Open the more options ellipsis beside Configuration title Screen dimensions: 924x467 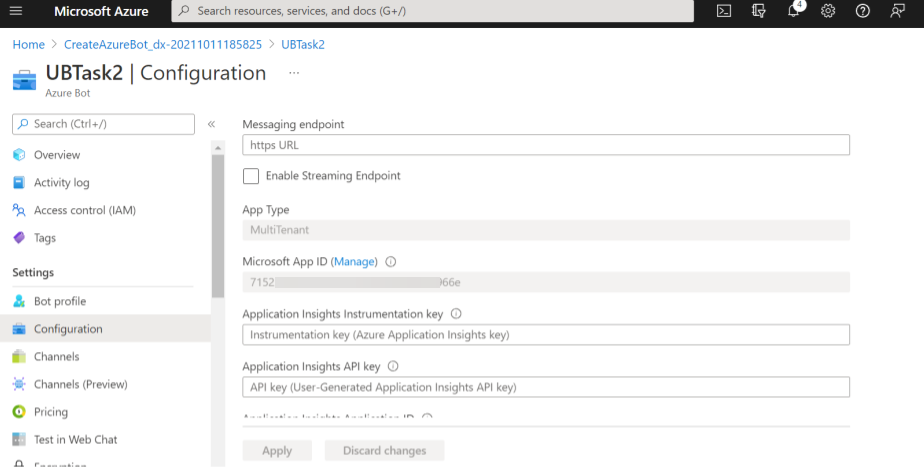coord(294,73)
